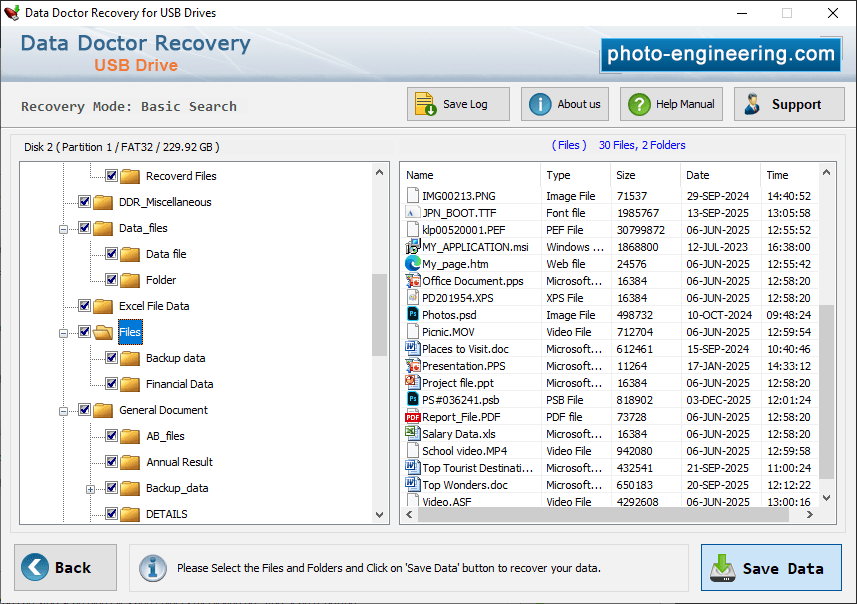The width and height of the screenshot is (857, 604).
Task: Click the My_page.htm Edge browser icon
Action: (x=413, y=263)
